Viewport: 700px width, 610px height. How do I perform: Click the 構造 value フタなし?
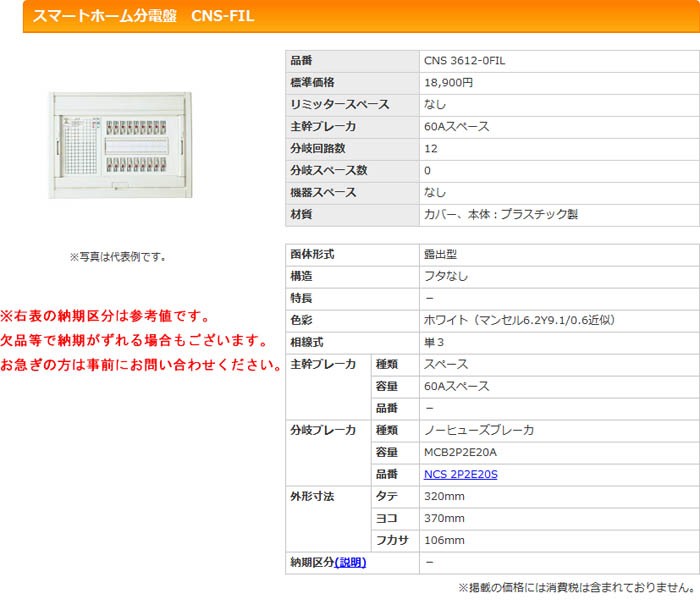[x=446, y=276]
